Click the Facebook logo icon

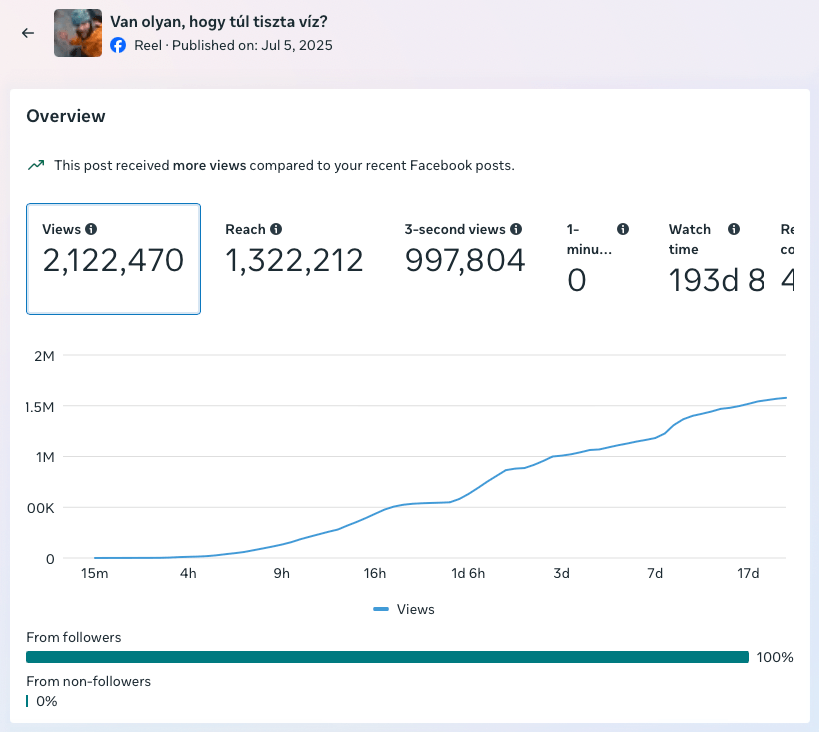pos(118,45)
